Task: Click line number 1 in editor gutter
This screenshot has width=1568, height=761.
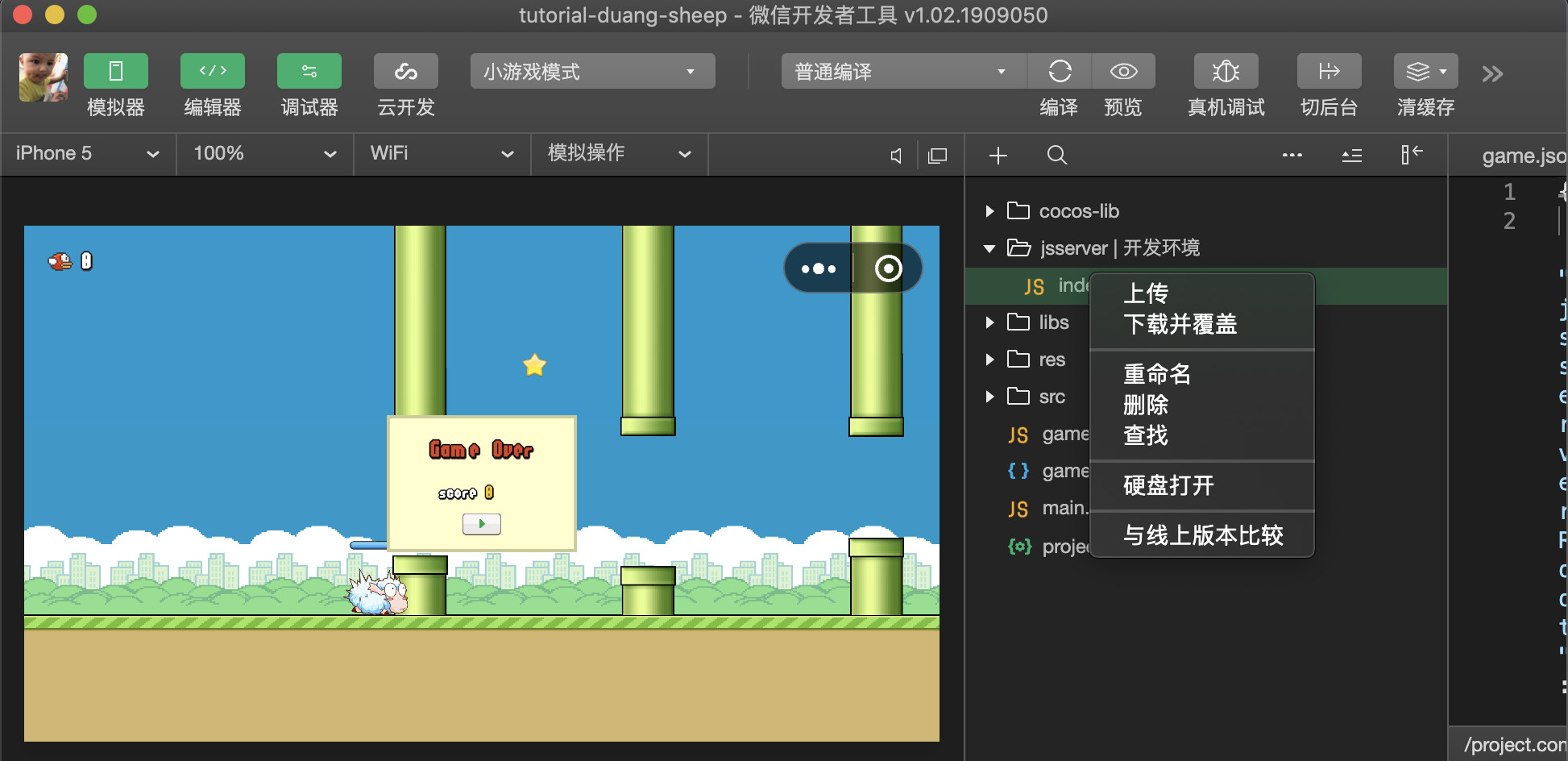Action: click(x=1509, y=192)
